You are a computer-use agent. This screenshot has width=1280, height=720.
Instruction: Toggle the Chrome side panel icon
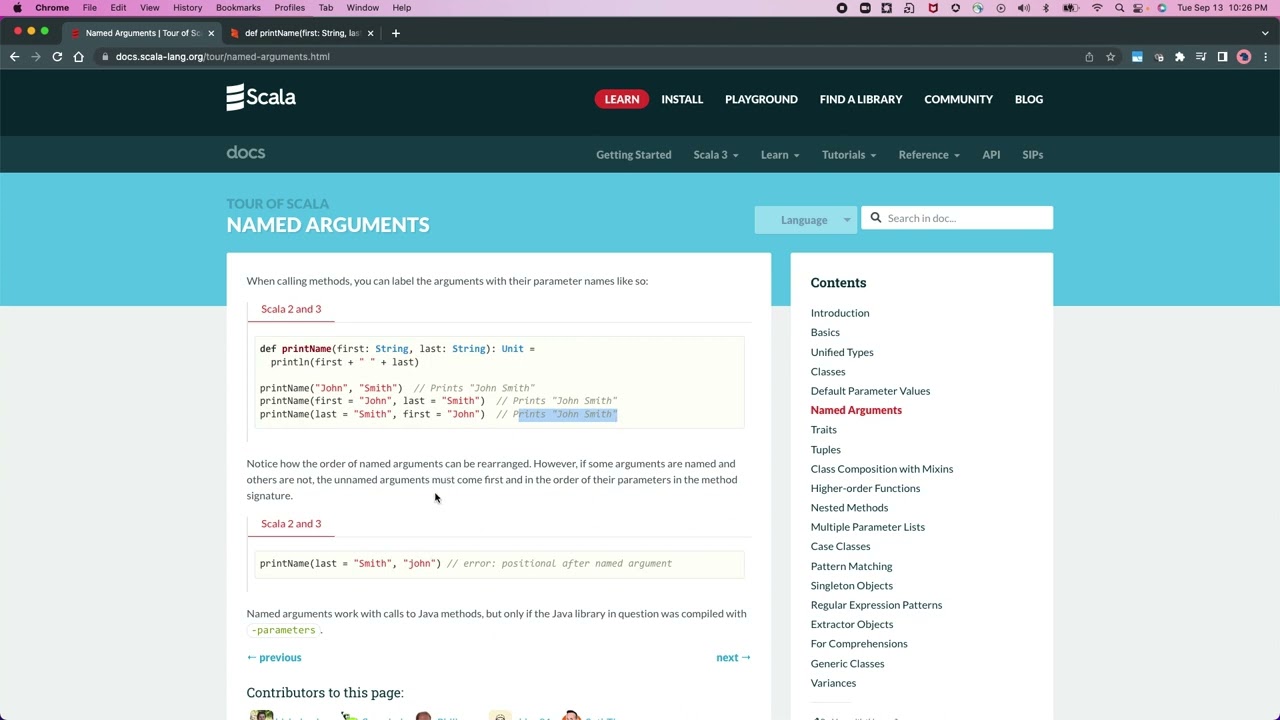click(x=1222, y=57)
